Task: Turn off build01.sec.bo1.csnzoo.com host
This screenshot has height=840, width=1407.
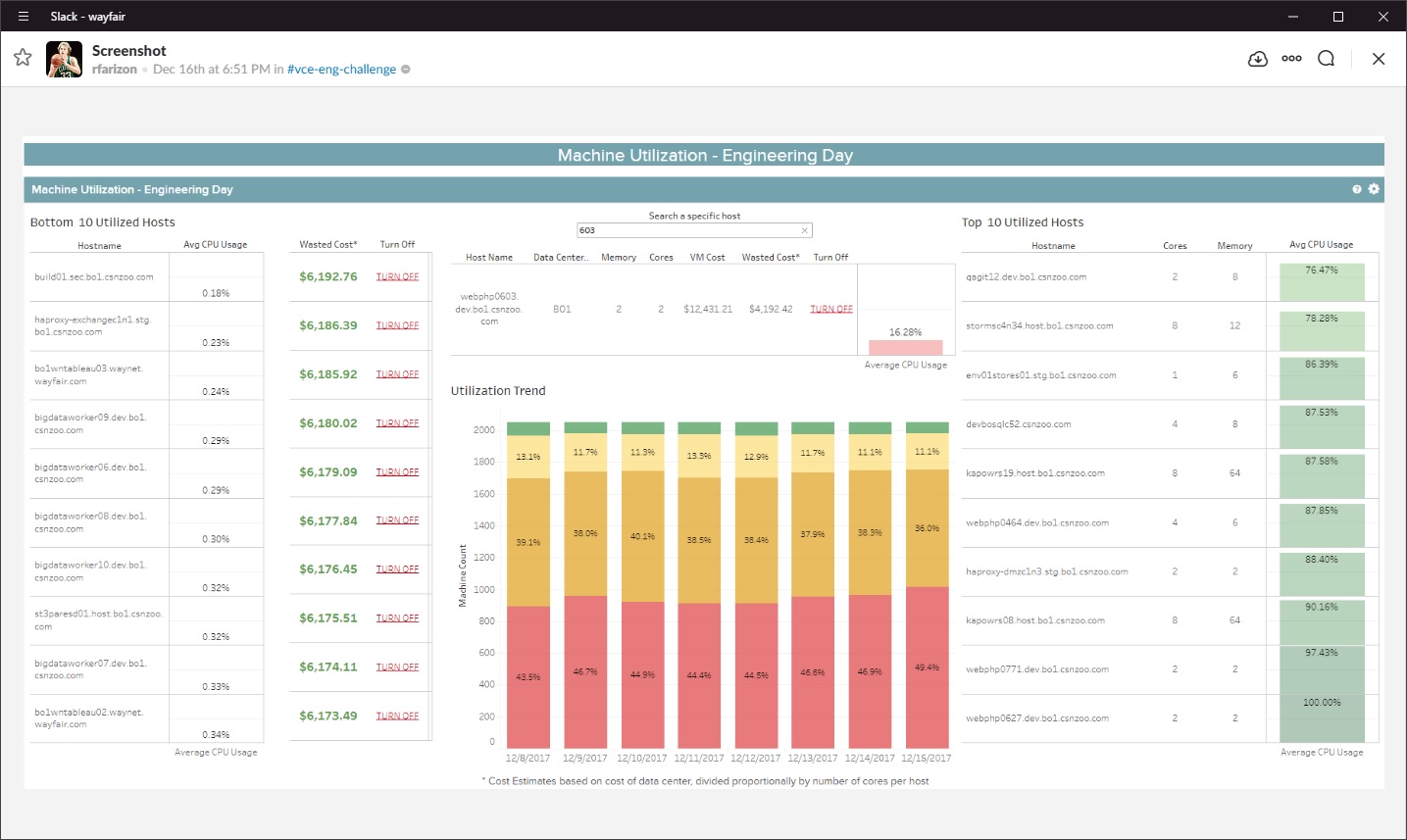Action: pyautogui.click(x=397, y=277)
